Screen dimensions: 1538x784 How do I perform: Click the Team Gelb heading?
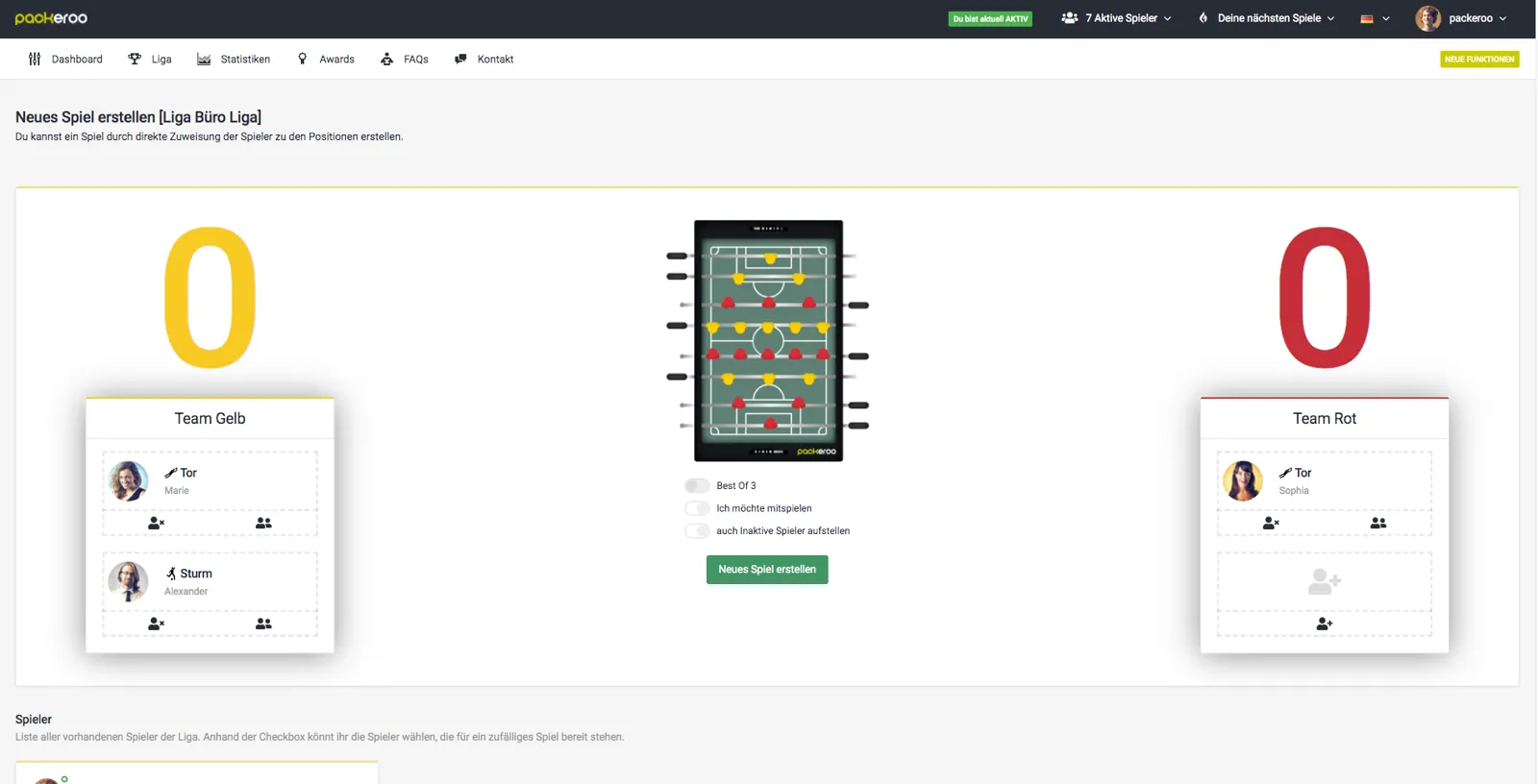(210, 419)
